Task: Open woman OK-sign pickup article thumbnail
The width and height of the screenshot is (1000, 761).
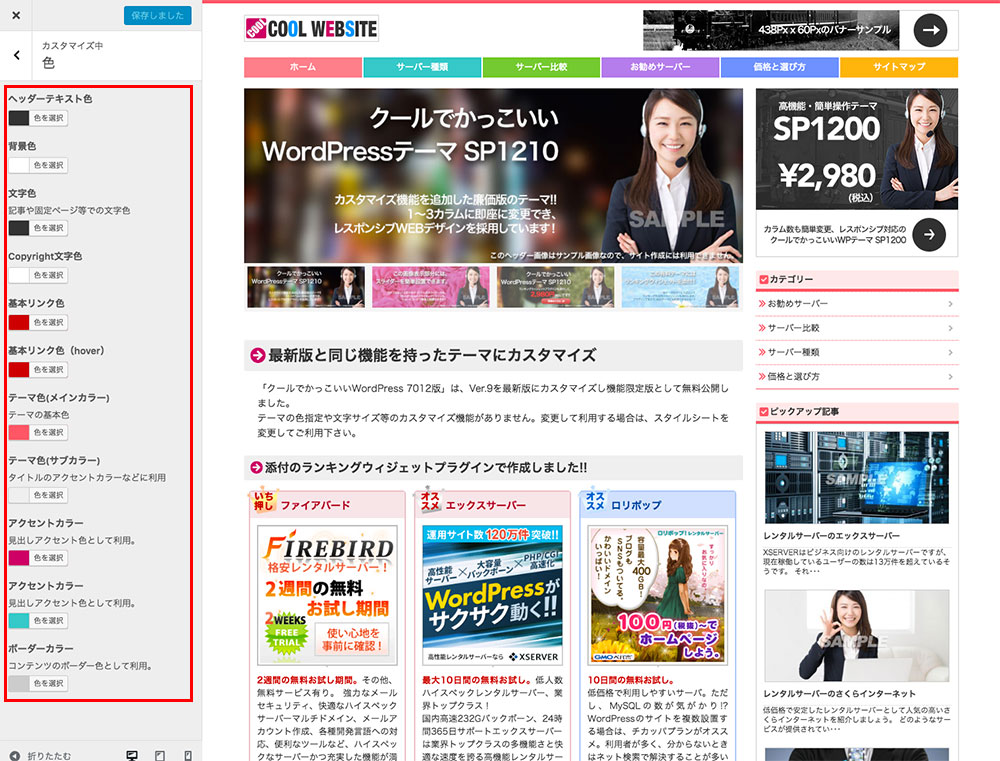Action: 857,635
